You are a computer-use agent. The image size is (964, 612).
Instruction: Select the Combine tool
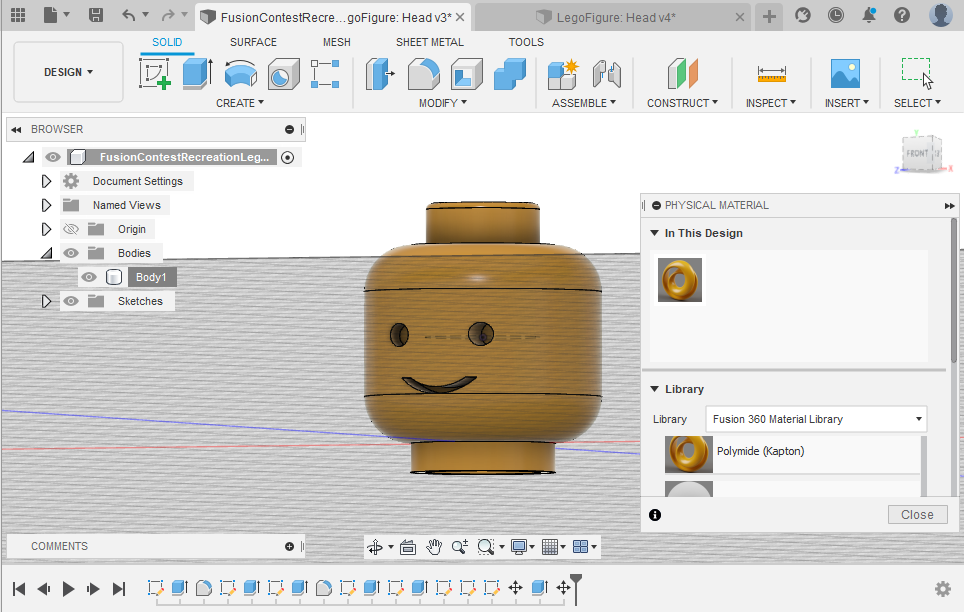[x=510, y=74]
